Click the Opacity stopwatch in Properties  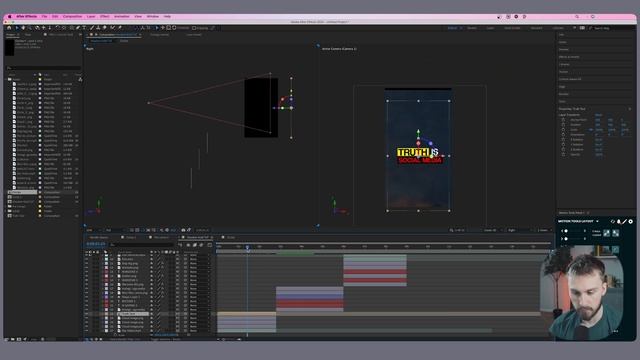click(x=563, y=155)
